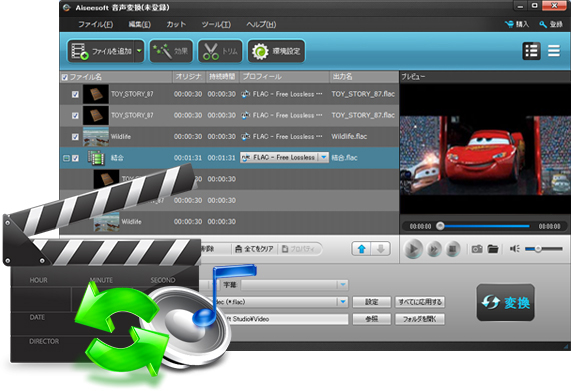This screenshot has width=571, height=391.
Task: Move item up with blue arrow
Action: tap(362, 249)
